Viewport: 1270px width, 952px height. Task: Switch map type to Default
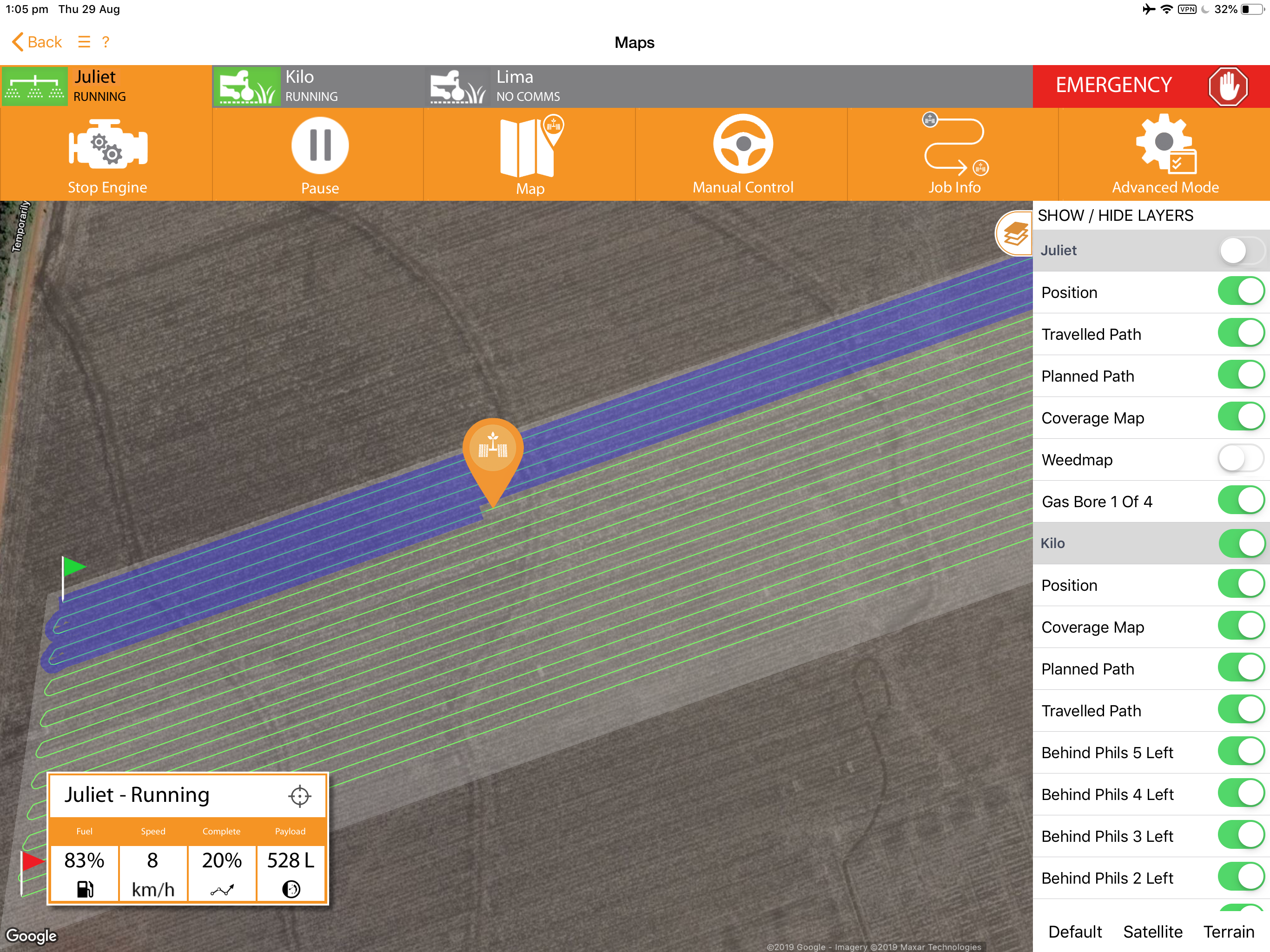pyautogui.click(x=1075, y=932)
